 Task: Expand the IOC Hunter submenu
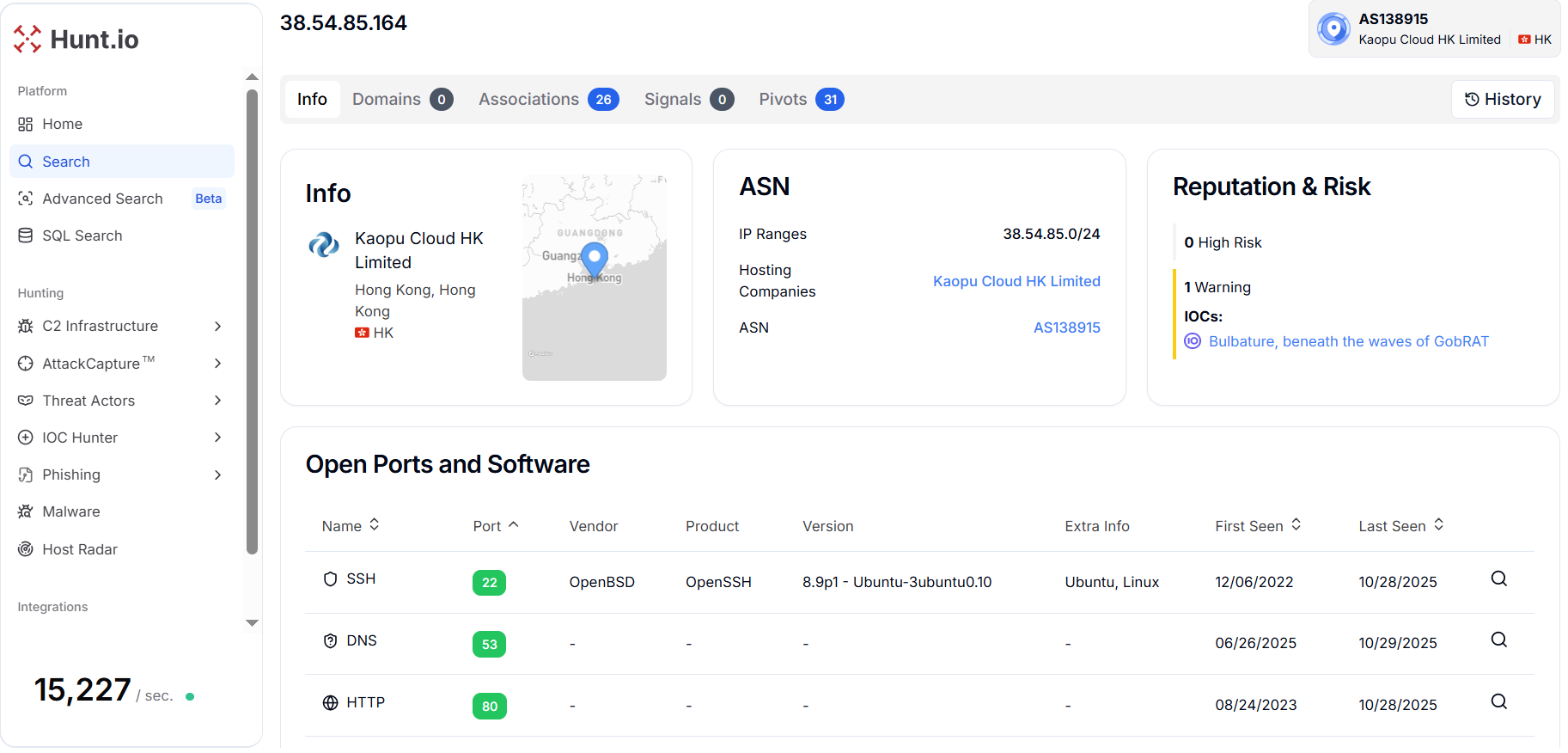coord(217,438)
